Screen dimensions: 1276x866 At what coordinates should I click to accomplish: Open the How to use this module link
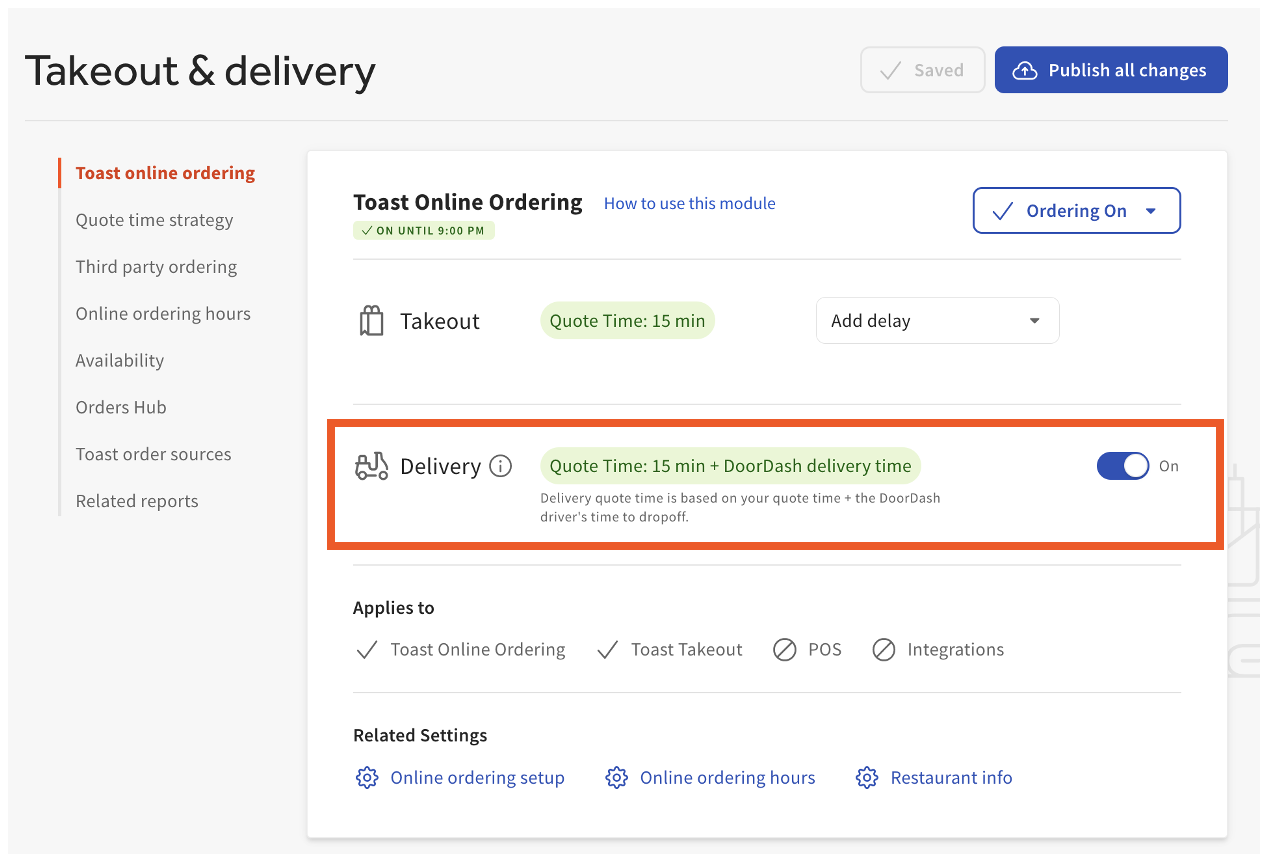(689, 203)
